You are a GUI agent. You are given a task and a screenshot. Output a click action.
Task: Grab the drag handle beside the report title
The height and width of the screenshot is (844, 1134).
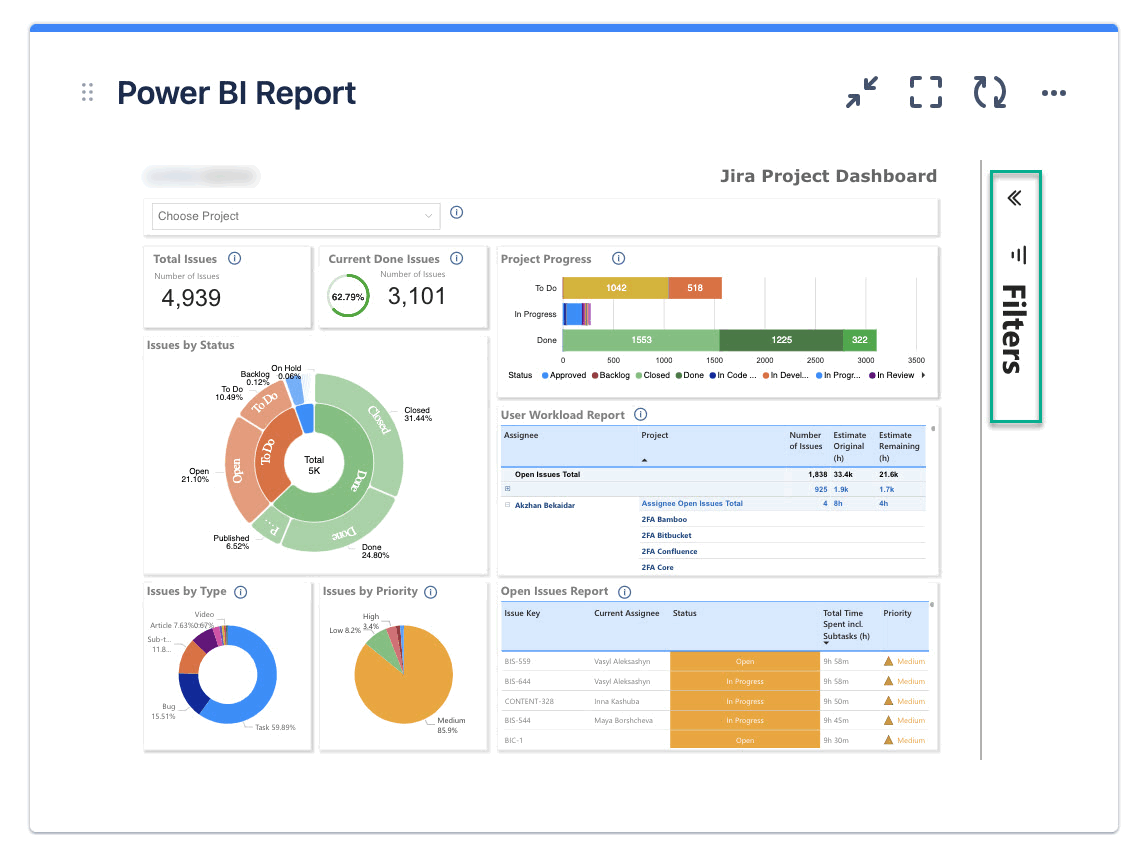(87, 93)
